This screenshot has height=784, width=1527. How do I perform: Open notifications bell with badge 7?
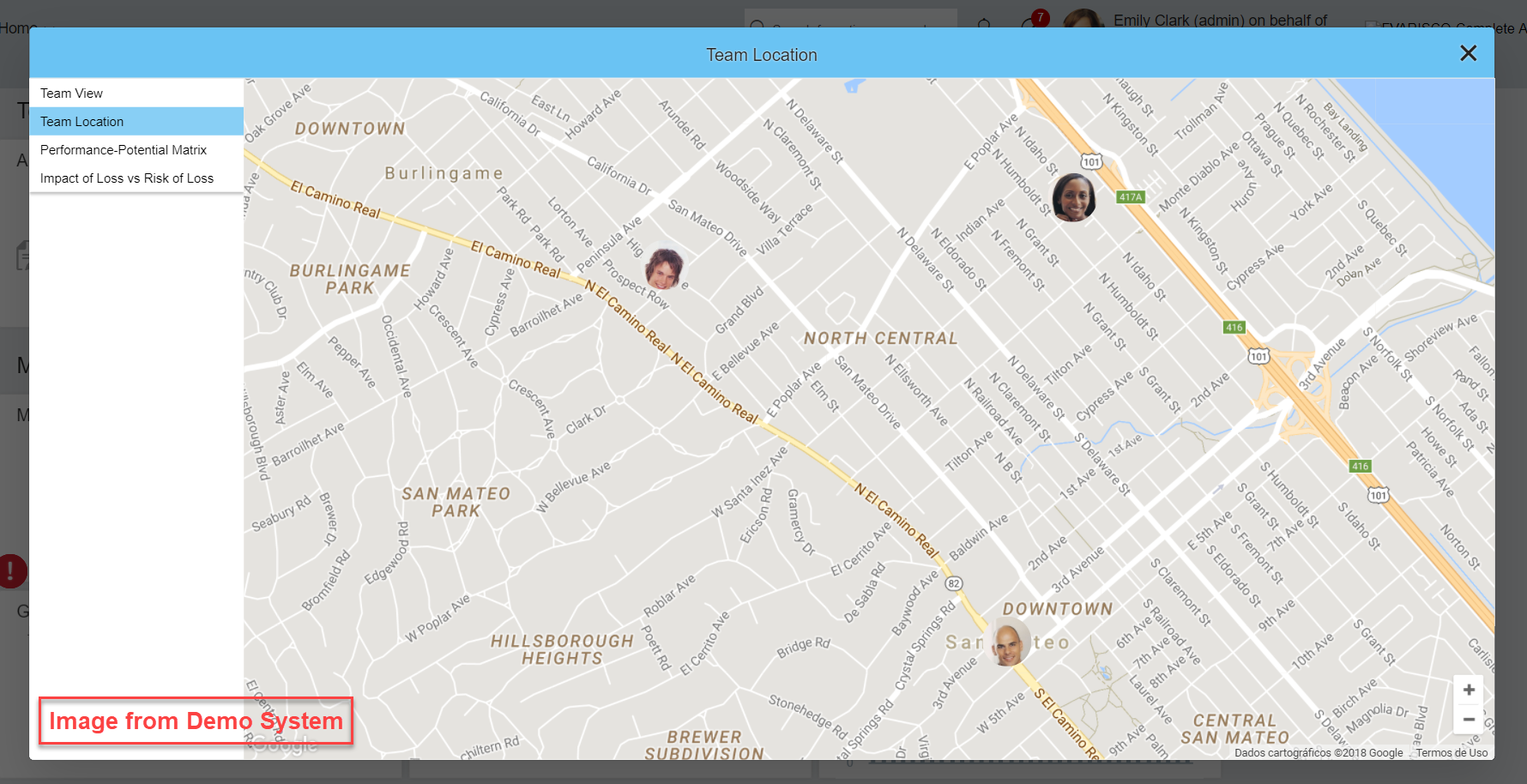(1032, 21)
